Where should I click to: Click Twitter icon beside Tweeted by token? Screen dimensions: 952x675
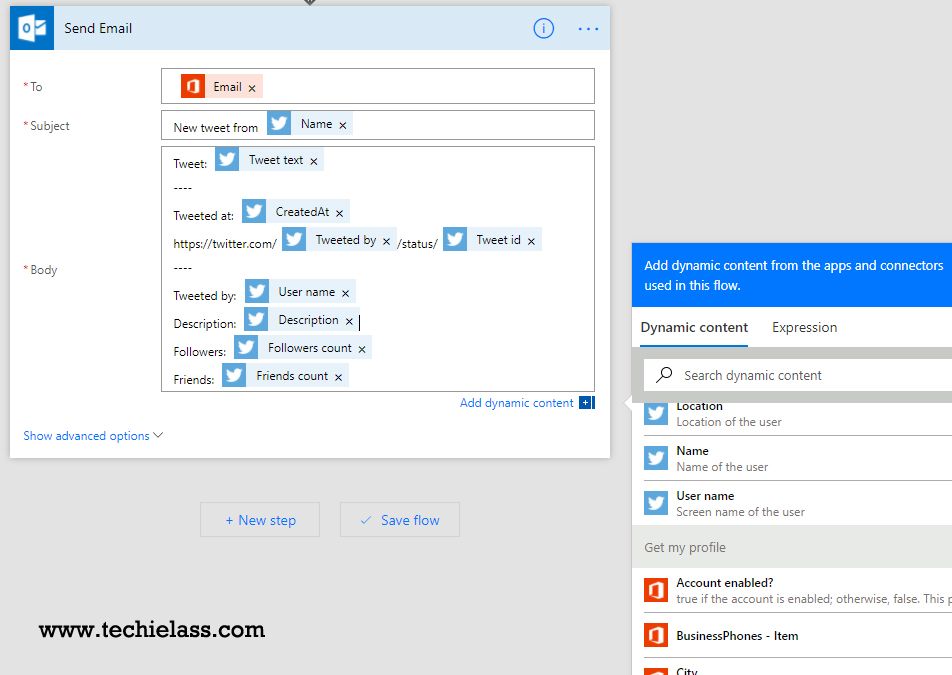(x=294, y=239)
